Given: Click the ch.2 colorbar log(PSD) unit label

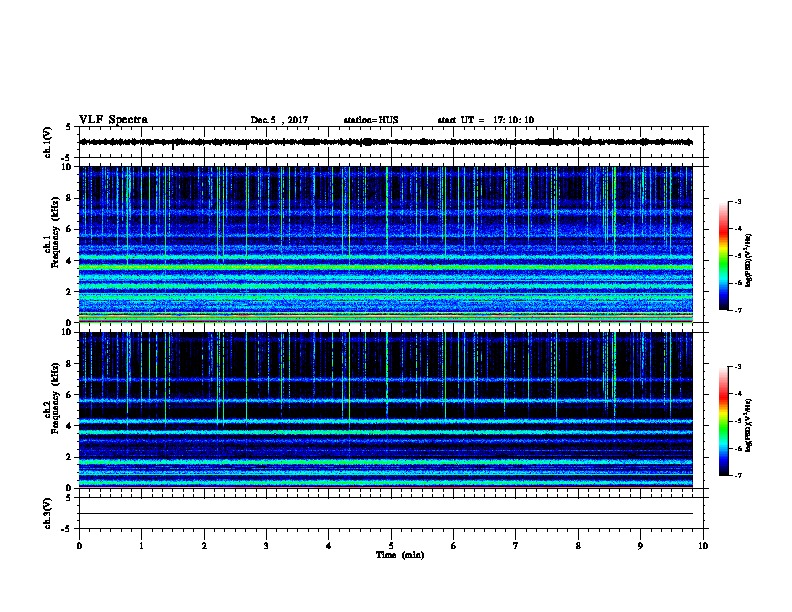Looking at the screenshot, I should point(748,425).
